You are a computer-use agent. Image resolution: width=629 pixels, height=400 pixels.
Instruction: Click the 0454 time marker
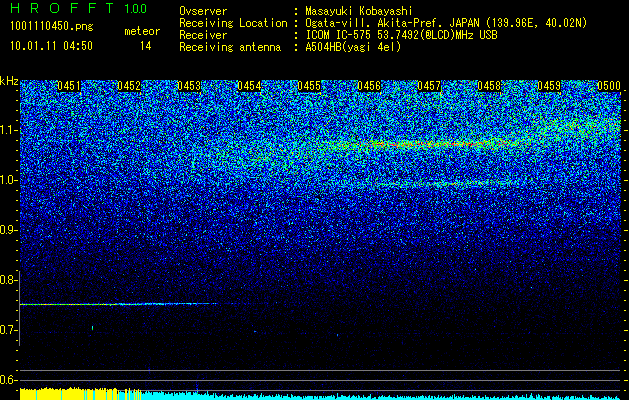249,86
